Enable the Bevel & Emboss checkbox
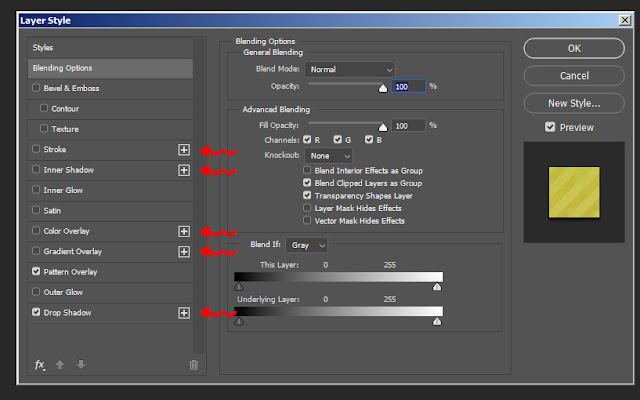Image resolution: width=640 pixels, height=400 pixels. [x=36, y=88]
